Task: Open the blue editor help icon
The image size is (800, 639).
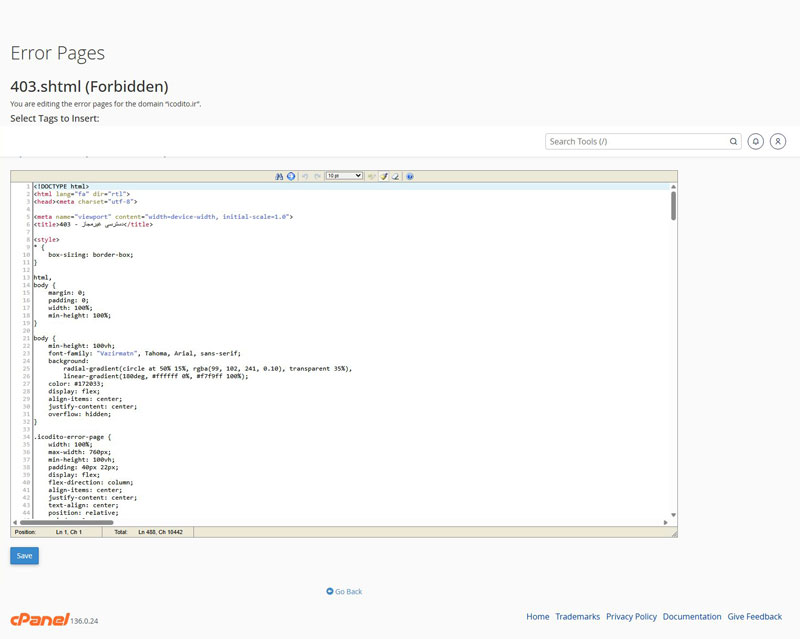Action: tap(410, 176)
